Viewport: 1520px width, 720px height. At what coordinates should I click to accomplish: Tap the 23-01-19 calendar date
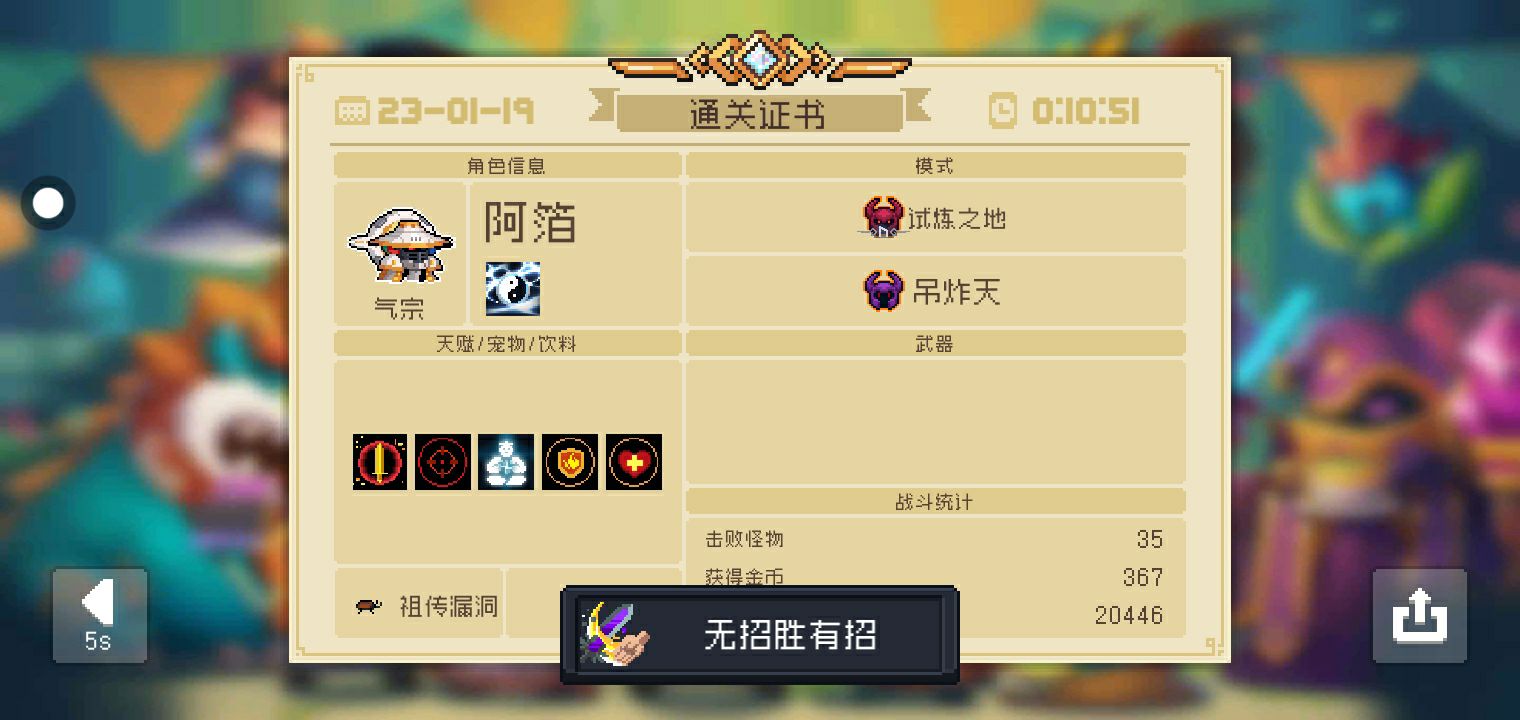pos(435,111)
